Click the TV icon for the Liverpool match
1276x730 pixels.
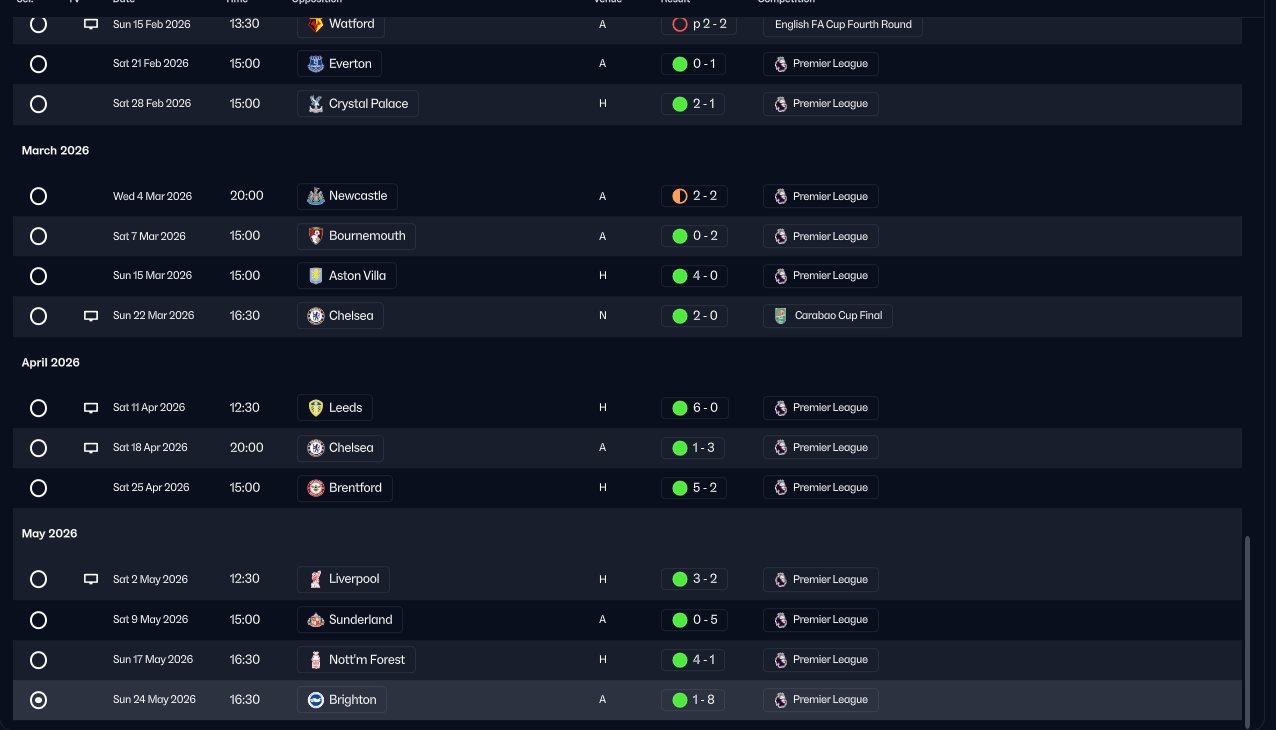click(91, 579)
